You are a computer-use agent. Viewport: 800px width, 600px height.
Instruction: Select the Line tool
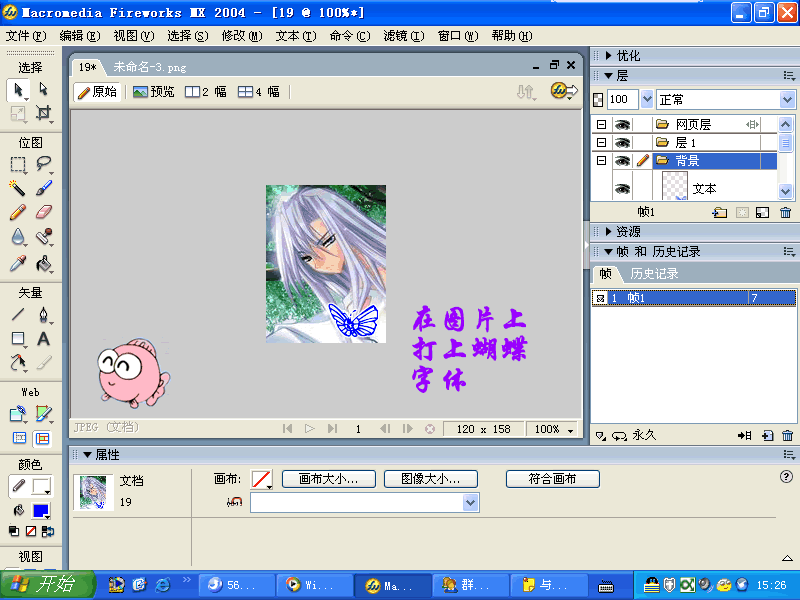pos(18,314)
